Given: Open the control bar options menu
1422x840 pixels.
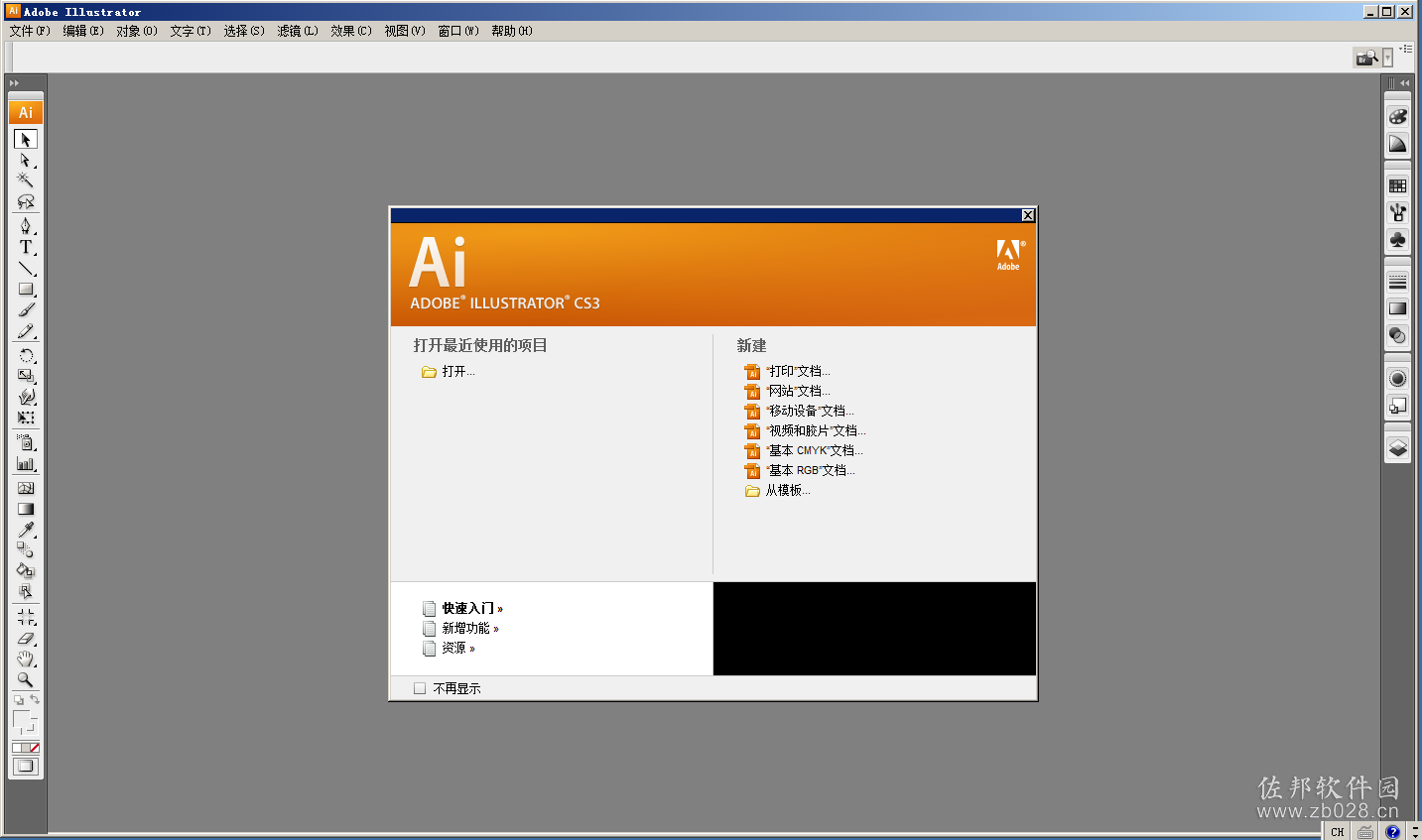Looking at the screenshot, I should coord(1406,48).
